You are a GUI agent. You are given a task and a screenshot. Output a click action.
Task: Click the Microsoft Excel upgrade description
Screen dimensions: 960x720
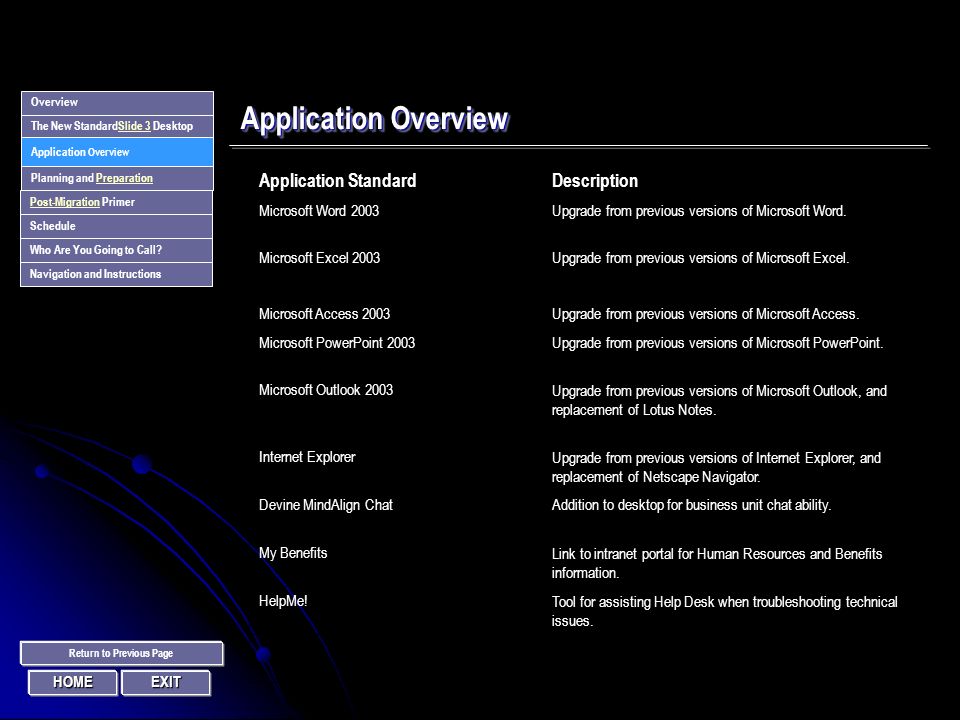[700, 258]
